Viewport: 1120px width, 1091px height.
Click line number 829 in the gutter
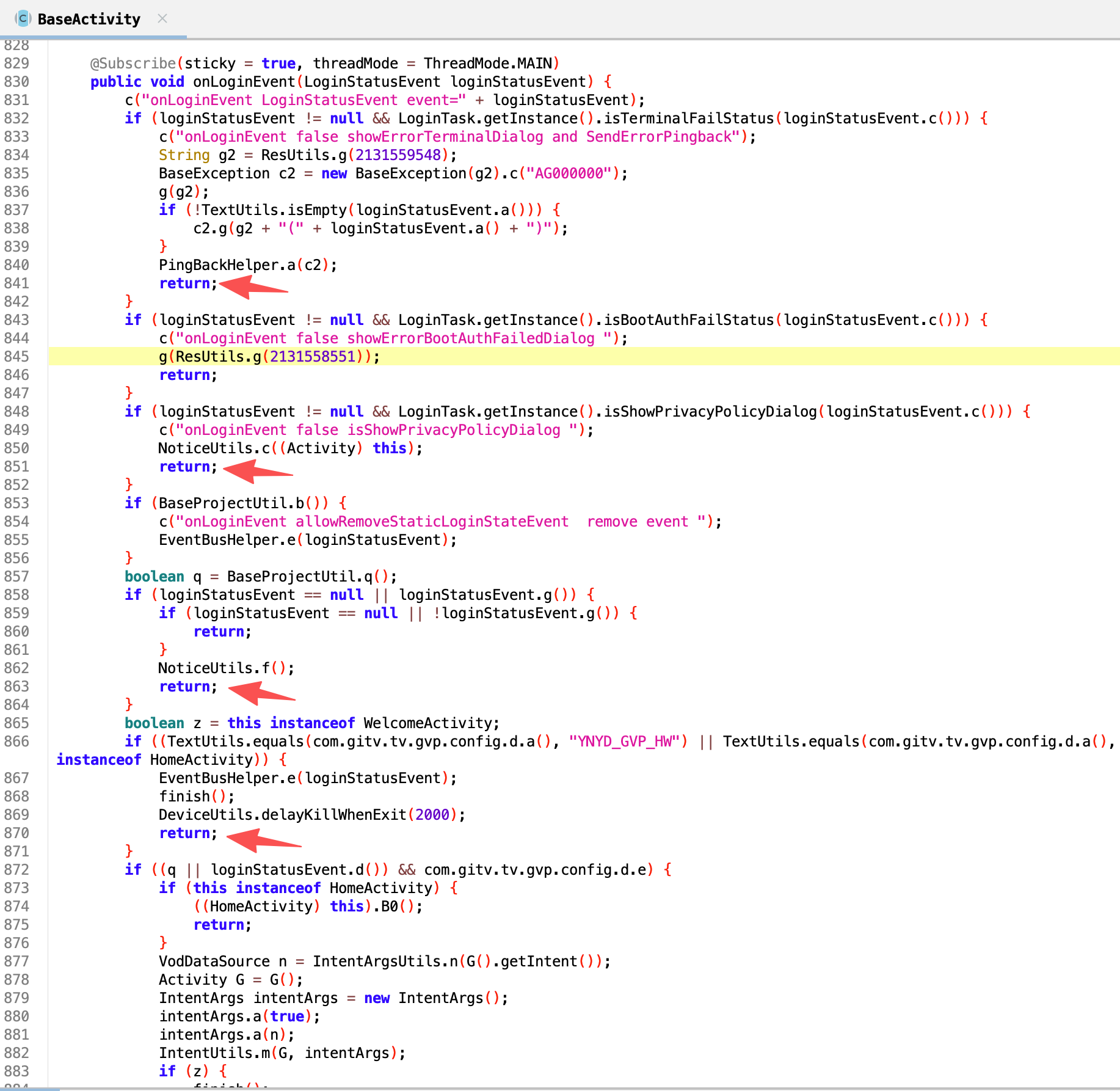(x=16, y=64)
